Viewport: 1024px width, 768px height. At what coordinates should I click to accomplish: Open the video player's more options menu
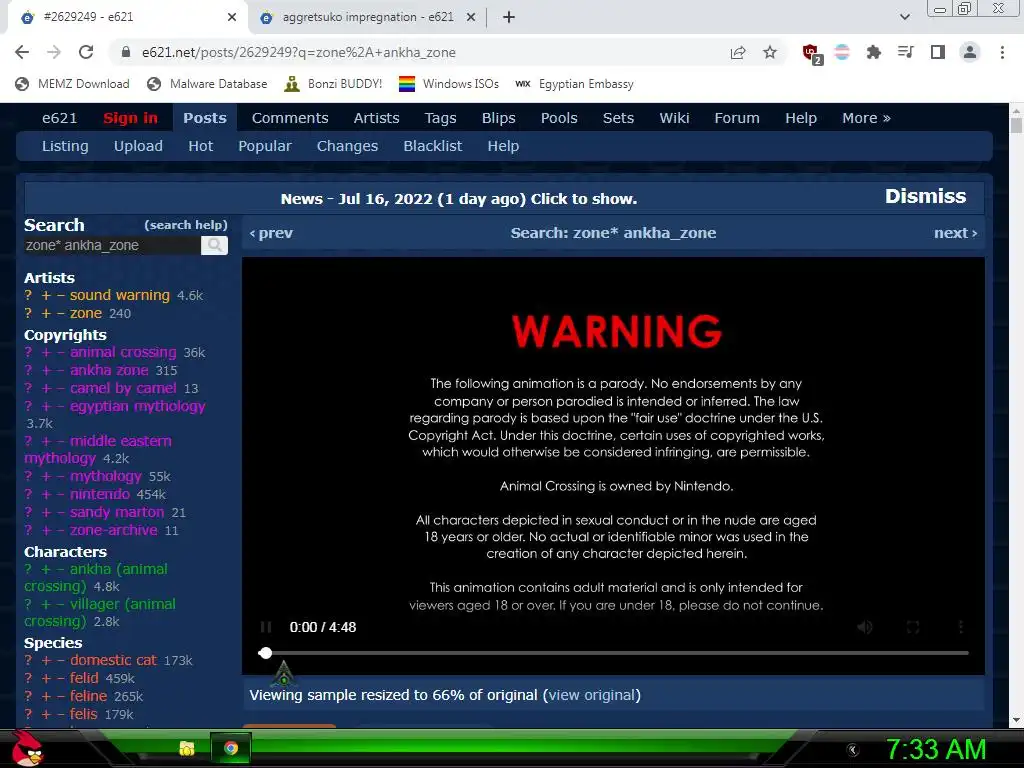961,627
